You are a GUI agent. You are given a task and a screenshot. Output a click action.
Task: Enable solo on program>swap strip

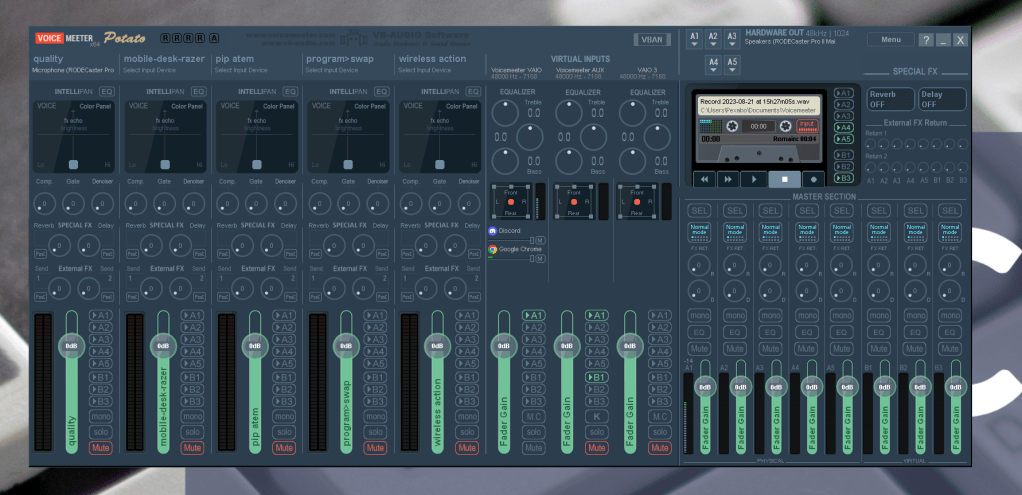pyautogui.click(x=375, y=432)
